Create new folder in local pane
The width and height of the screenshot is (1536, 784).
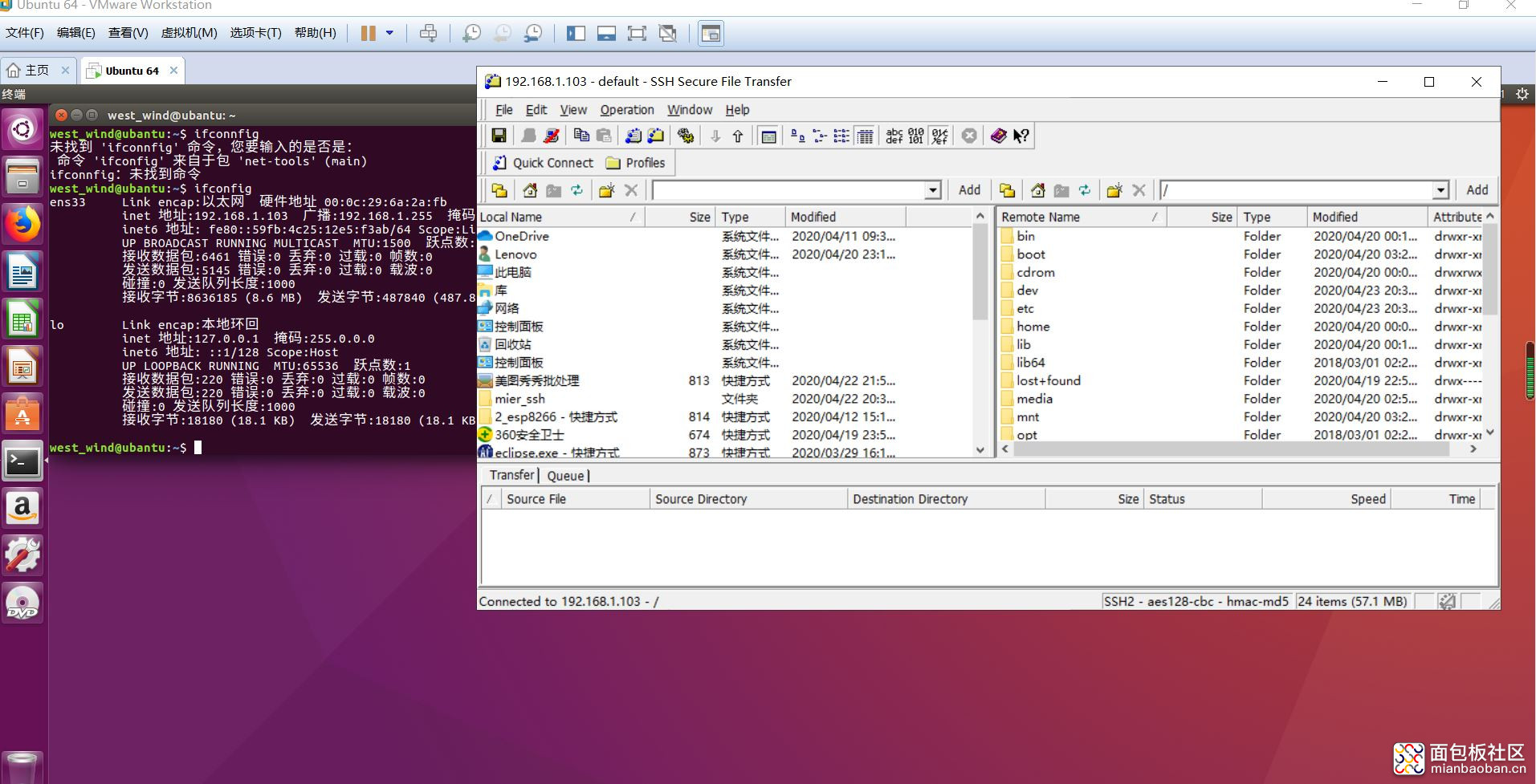tap(606, 190)
